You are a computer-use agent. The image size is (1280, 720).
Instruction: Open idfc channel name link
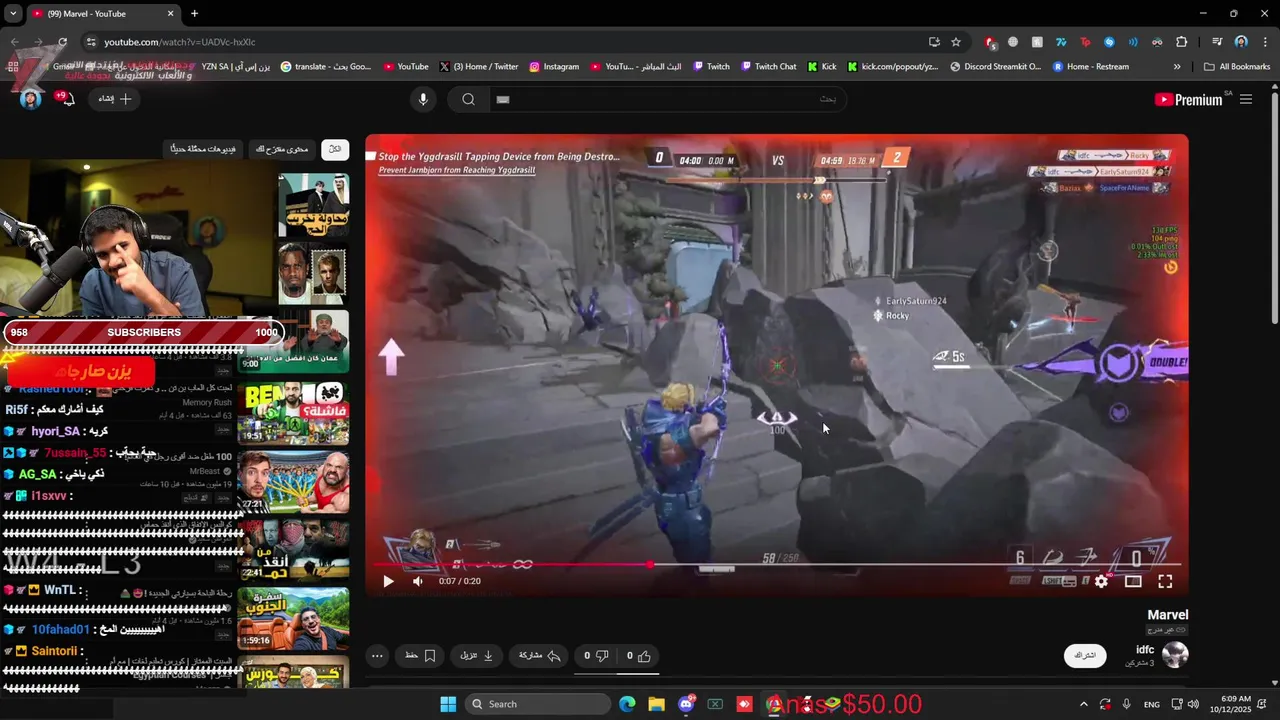[x=1145, y=650]
